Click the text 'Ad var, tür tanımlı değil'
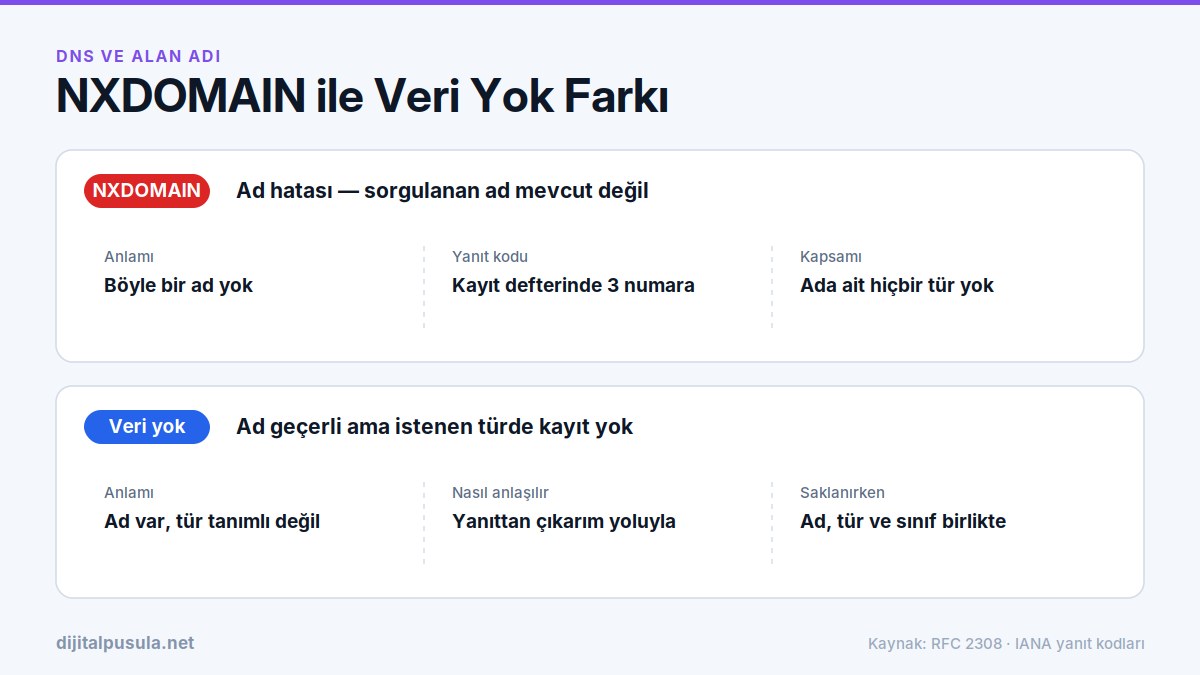The width and height of the screenshot is (1200, 675). 212,521
